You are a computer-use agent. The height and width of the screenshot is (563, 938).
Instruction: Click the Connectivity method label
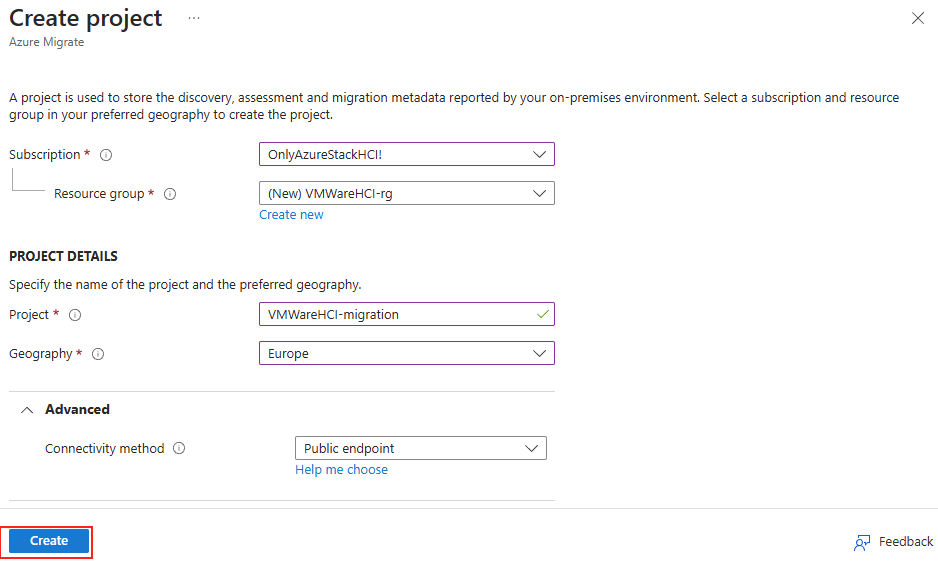pos(105,449)
